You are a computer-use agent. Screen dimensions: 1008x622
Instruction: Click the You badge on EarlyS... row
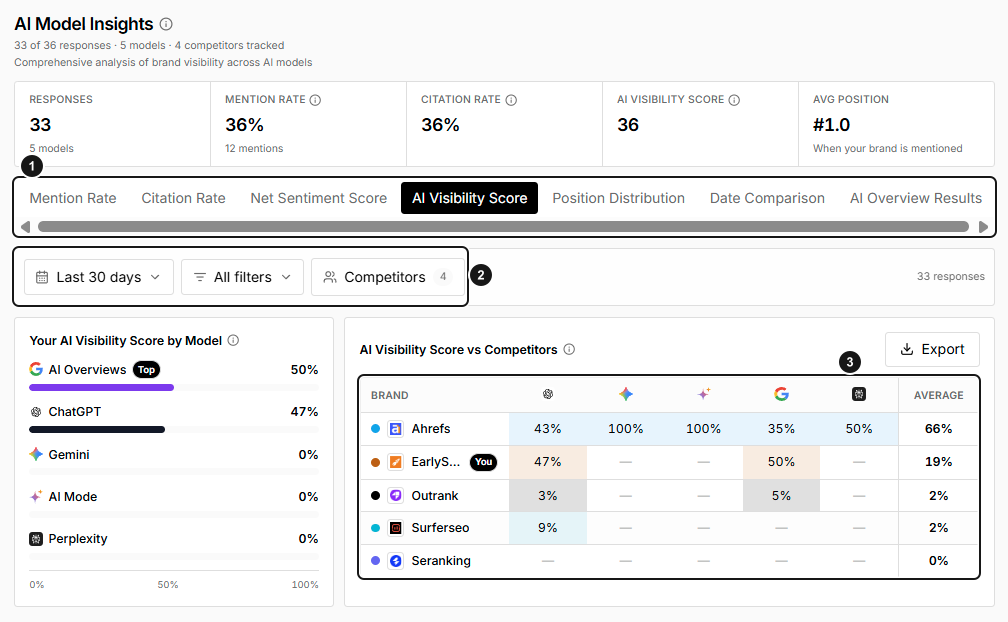click(483, 462)
